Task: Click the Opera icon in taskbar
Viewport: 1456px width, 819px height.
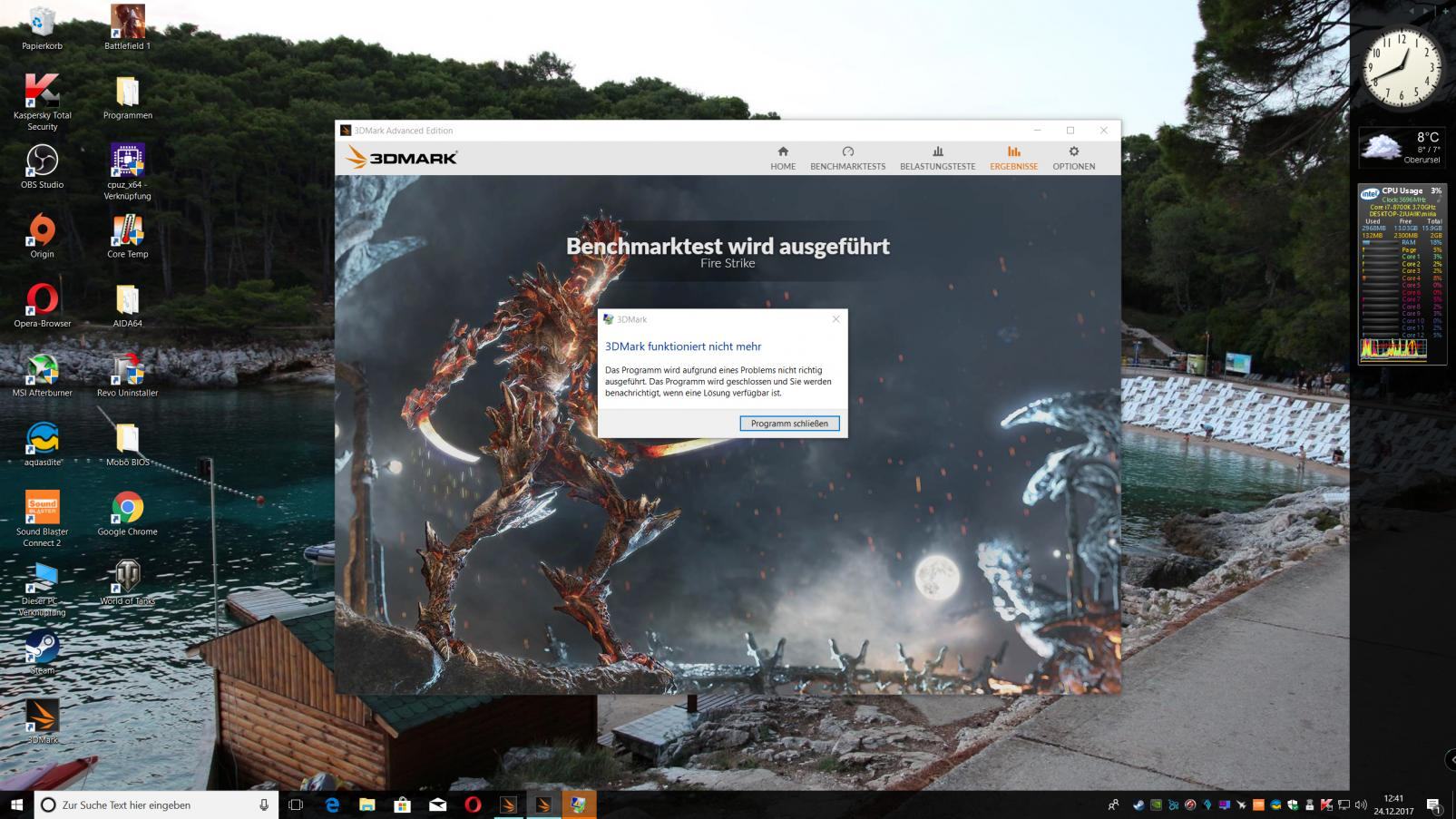Action: click(x=473, y=804)
